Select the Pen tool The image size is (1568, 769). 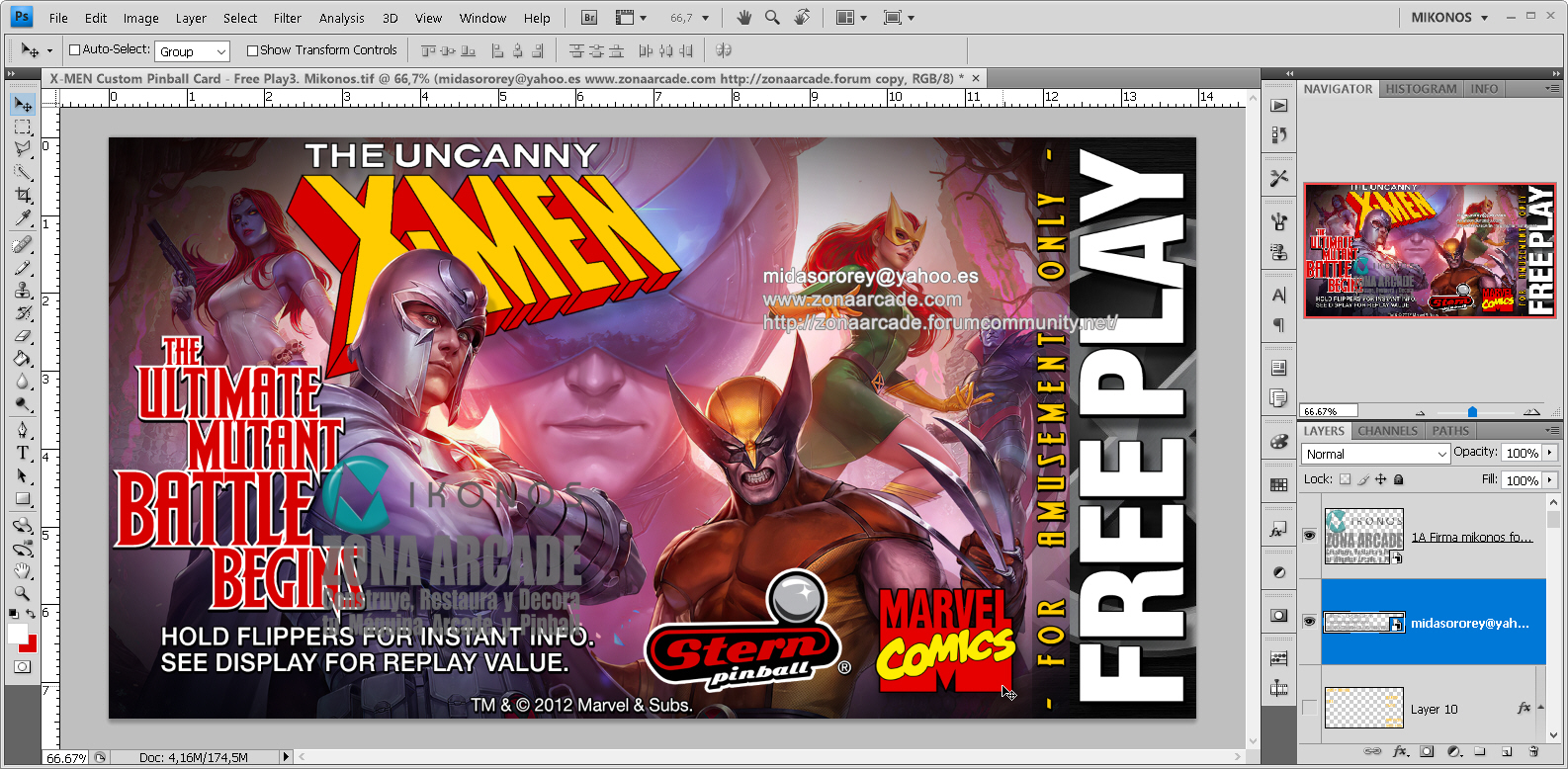click(x=23, y=430)
